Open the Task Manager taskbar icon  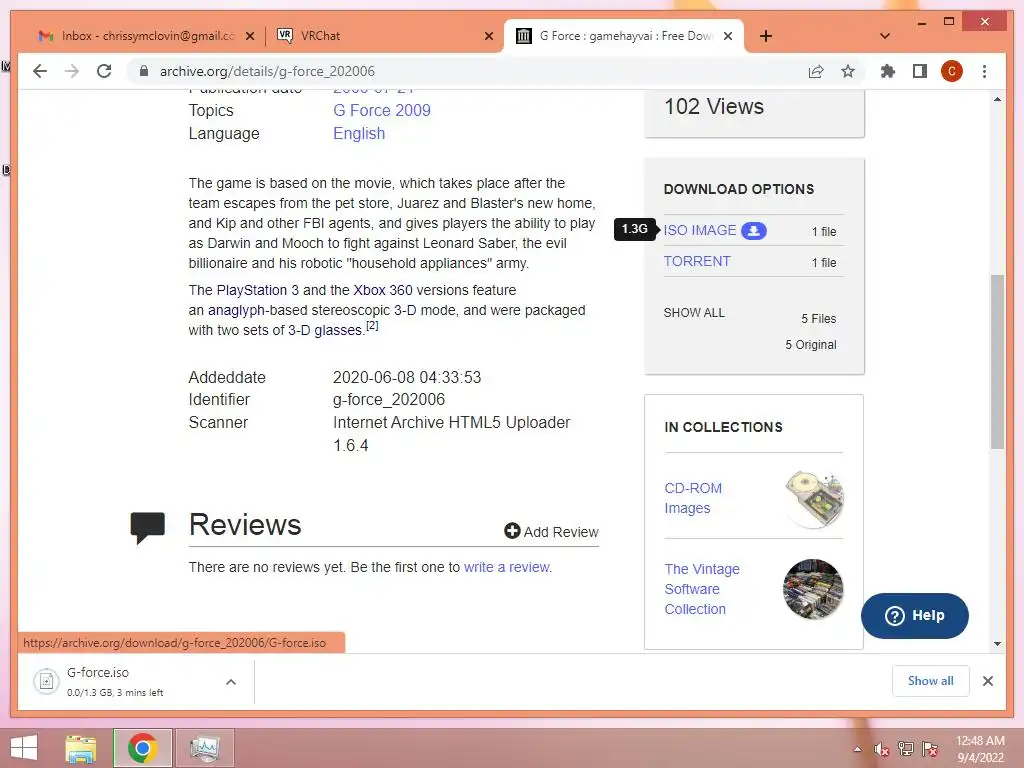205,748
